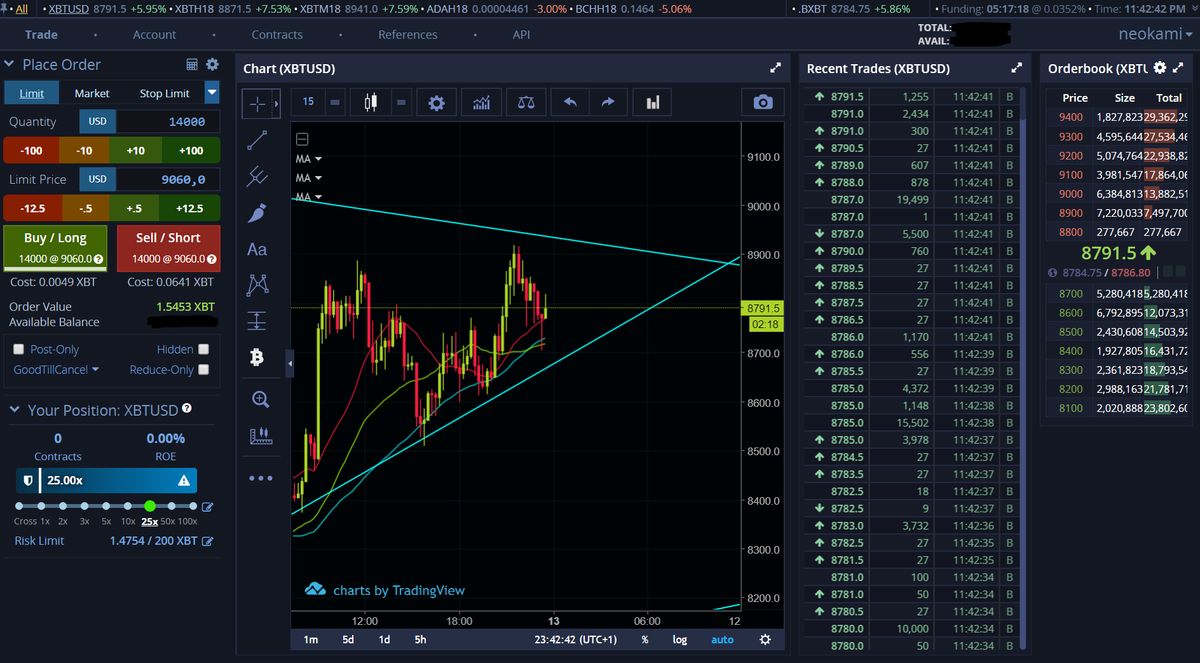This screenshot has height=663, width=1200.
Task: Set leverage slider to 10x
Action: click(x=128, y=506)
